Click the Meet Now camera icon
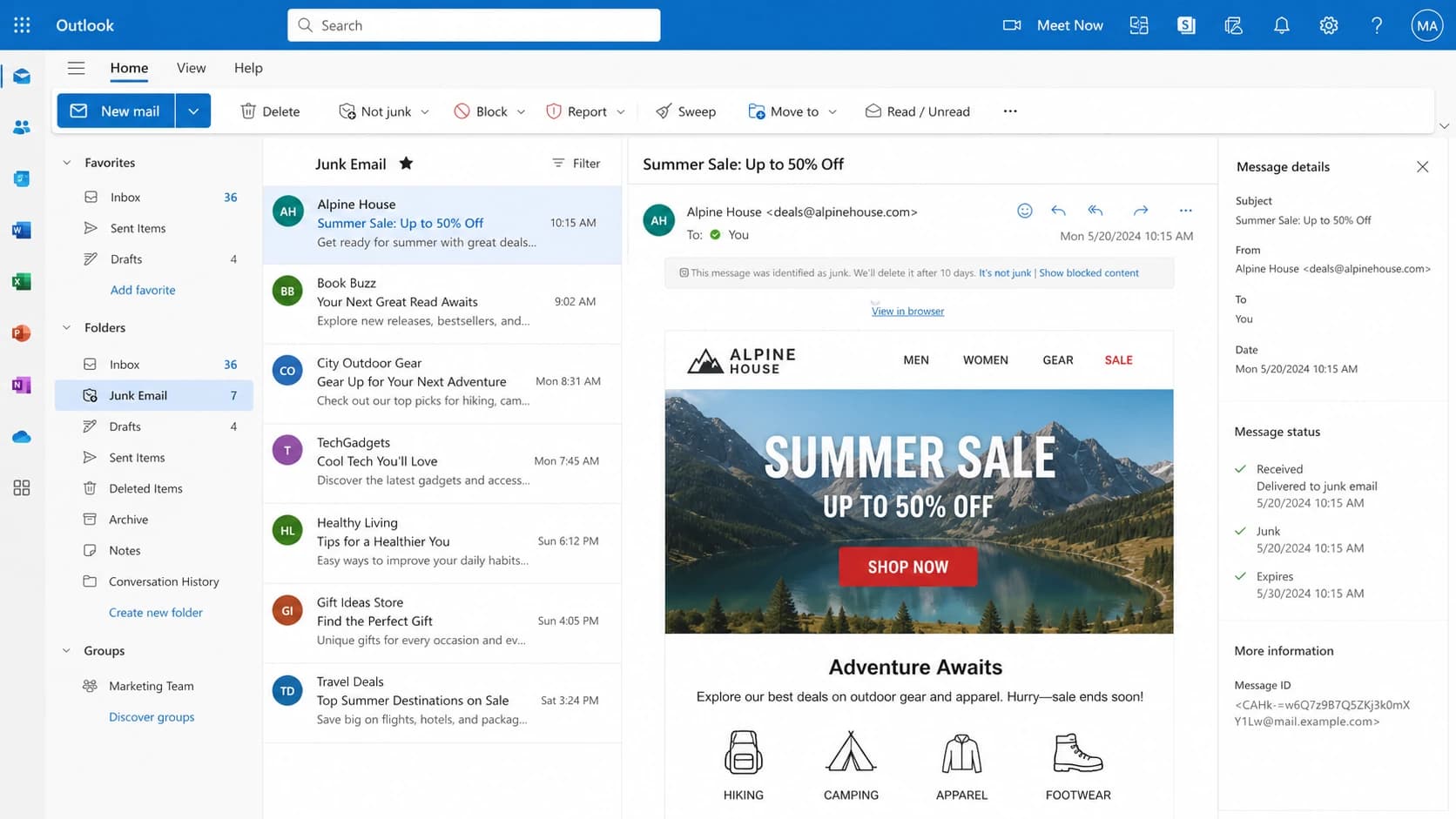The height and width of the screenshot is (819, 1456). point(1012,25)
